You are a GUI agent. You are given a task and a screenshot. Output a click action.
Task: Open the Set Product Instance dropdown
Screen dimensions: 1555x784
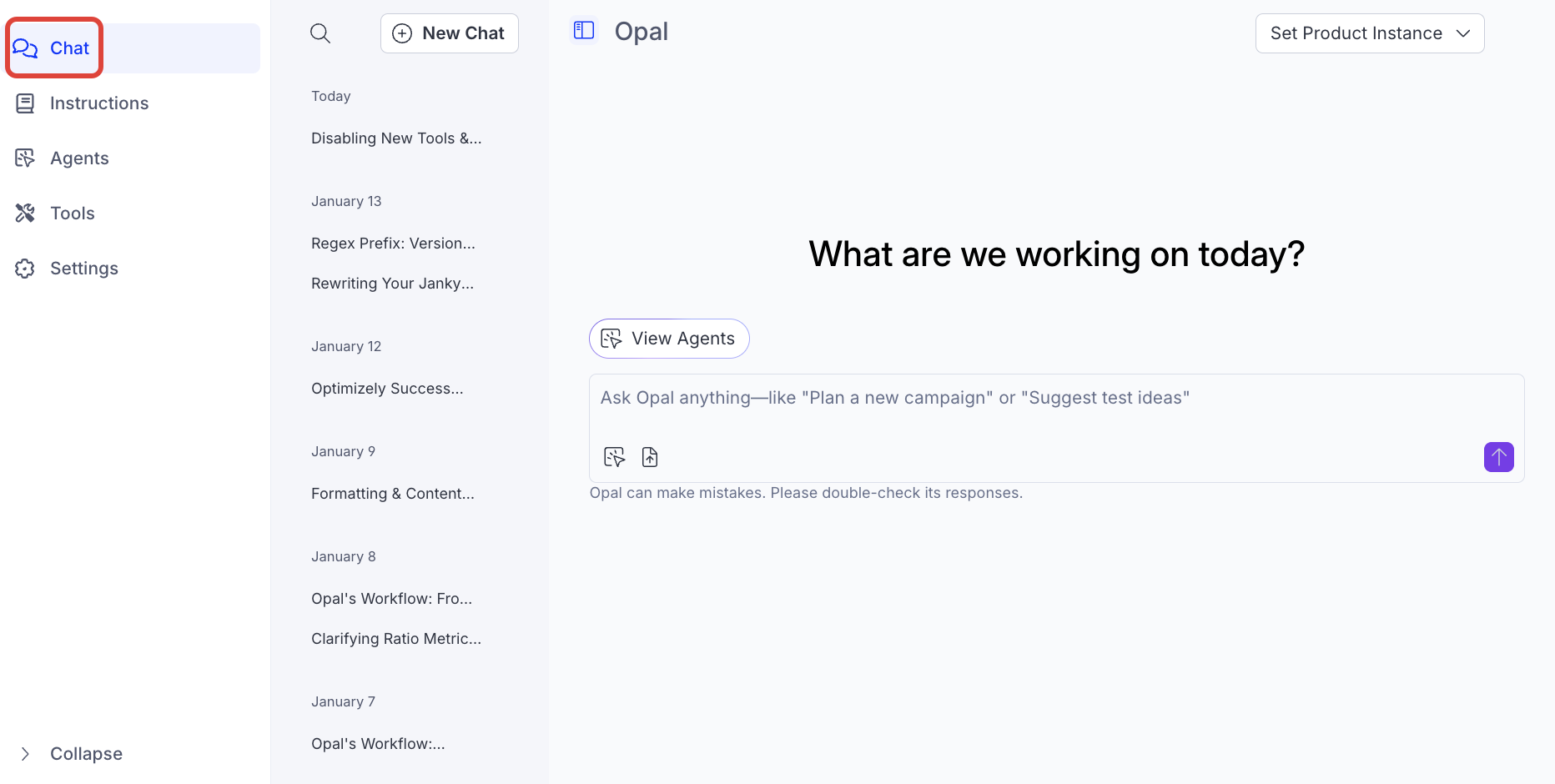[1369, 33]
